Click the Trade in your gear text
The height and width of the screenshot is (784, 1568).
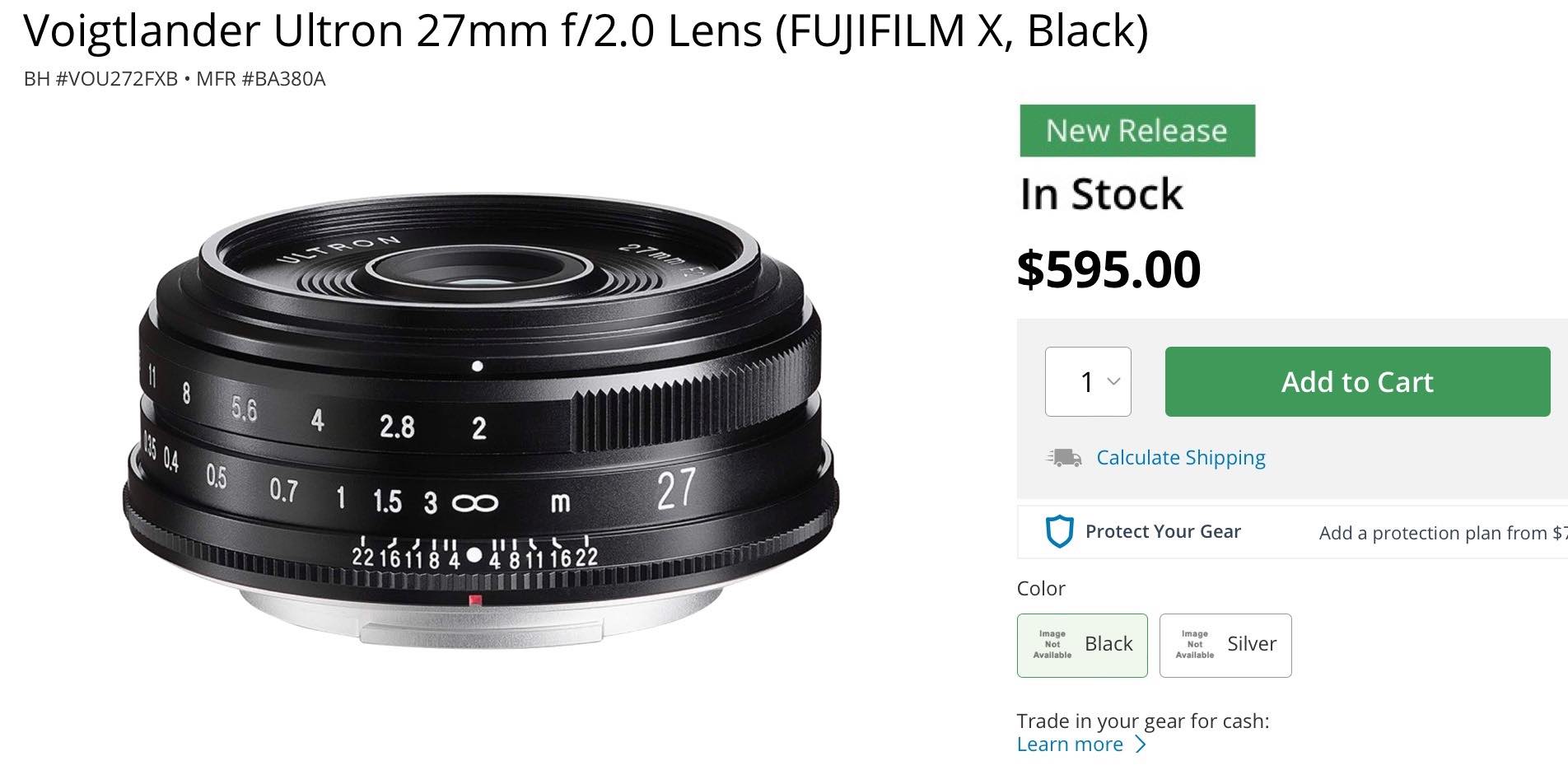(1143, 719)
